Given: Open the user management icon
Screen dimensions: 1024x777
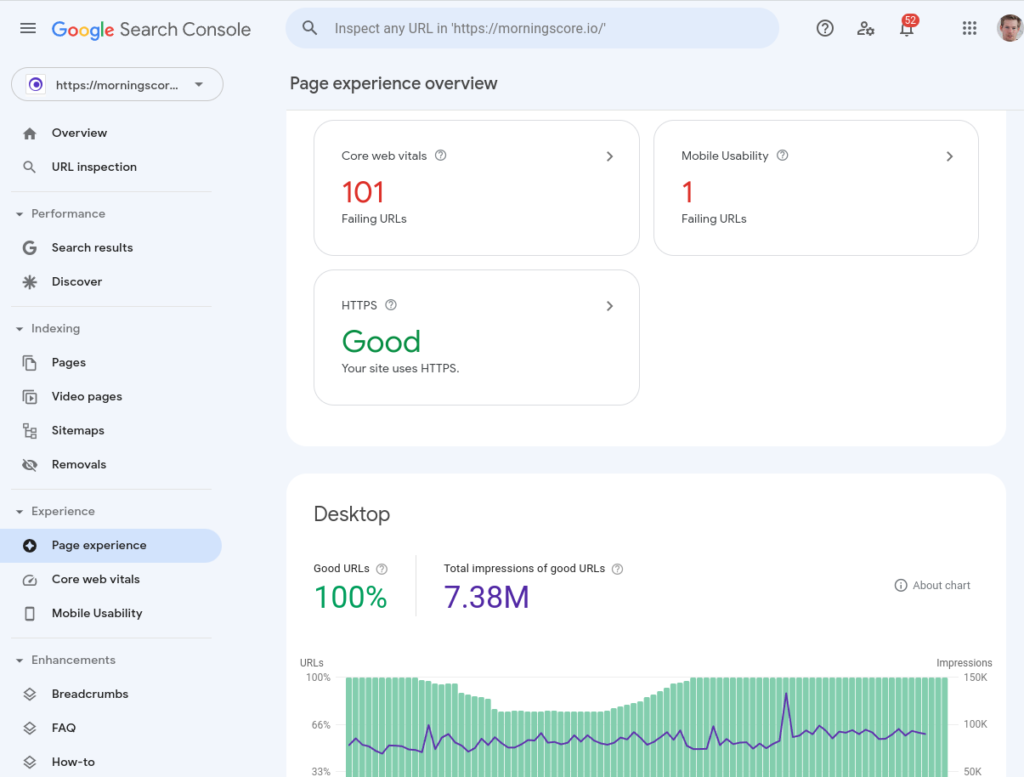Looking at the screenshot, I should click(x=865, y=28).
